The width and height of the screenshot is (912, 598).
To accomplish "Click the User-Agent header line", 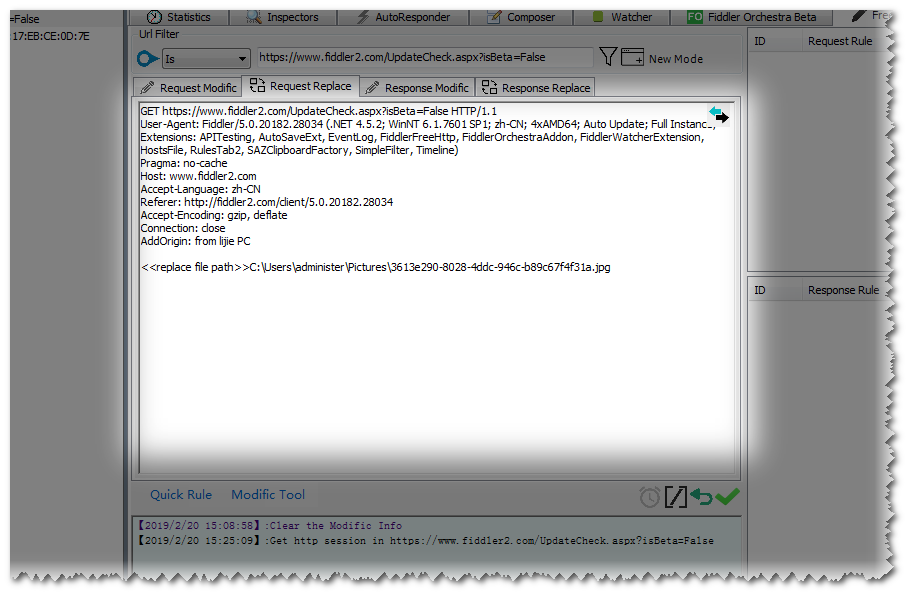I will coord(428,124).
